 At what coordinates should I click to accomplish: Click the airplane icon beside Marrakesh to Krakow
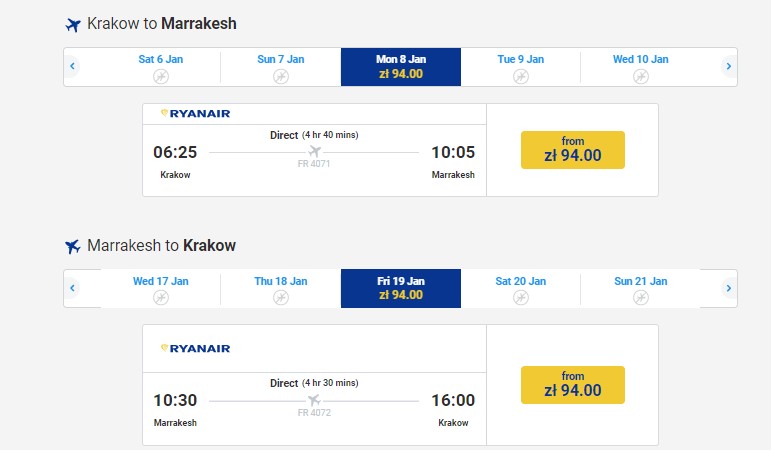click(73, 246)
